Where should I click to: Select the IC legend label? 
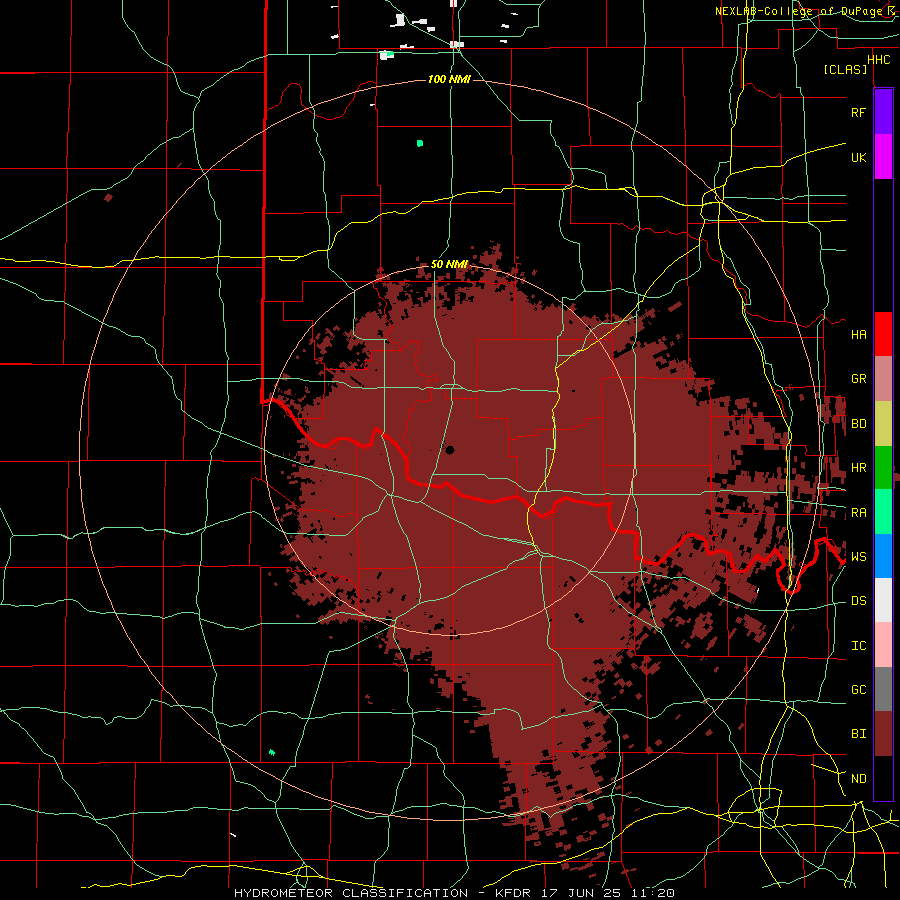[858, 645]
